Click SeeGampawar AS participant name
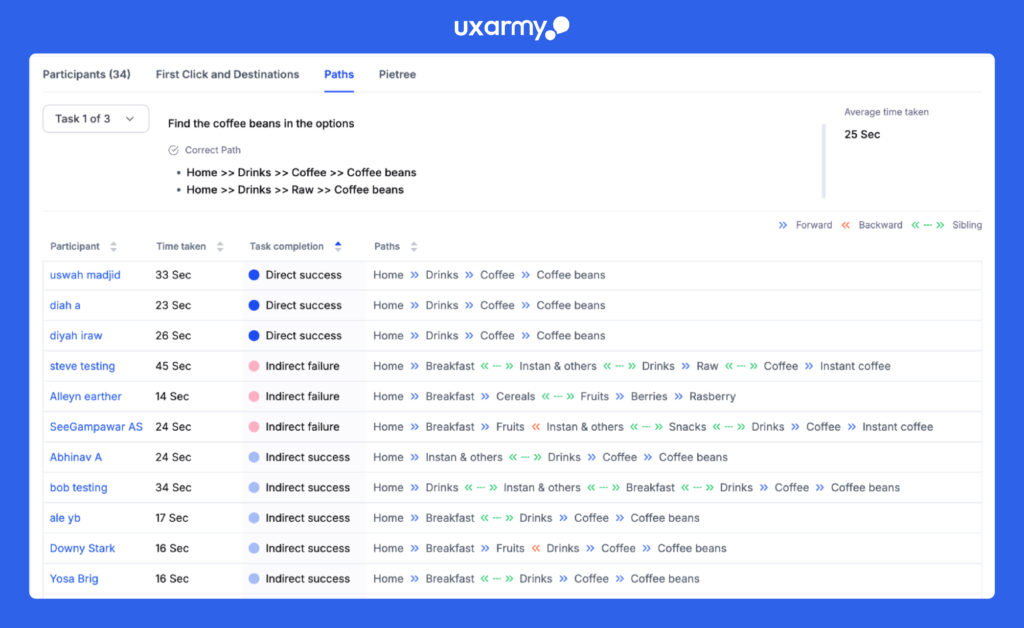This screenshot has height=628, width=1024. [96, 427]
